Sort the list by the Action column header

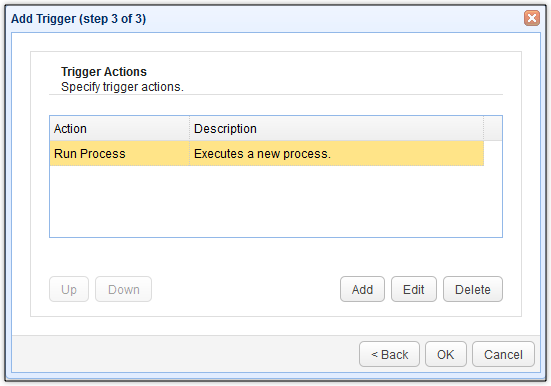[x=119, y=128]
